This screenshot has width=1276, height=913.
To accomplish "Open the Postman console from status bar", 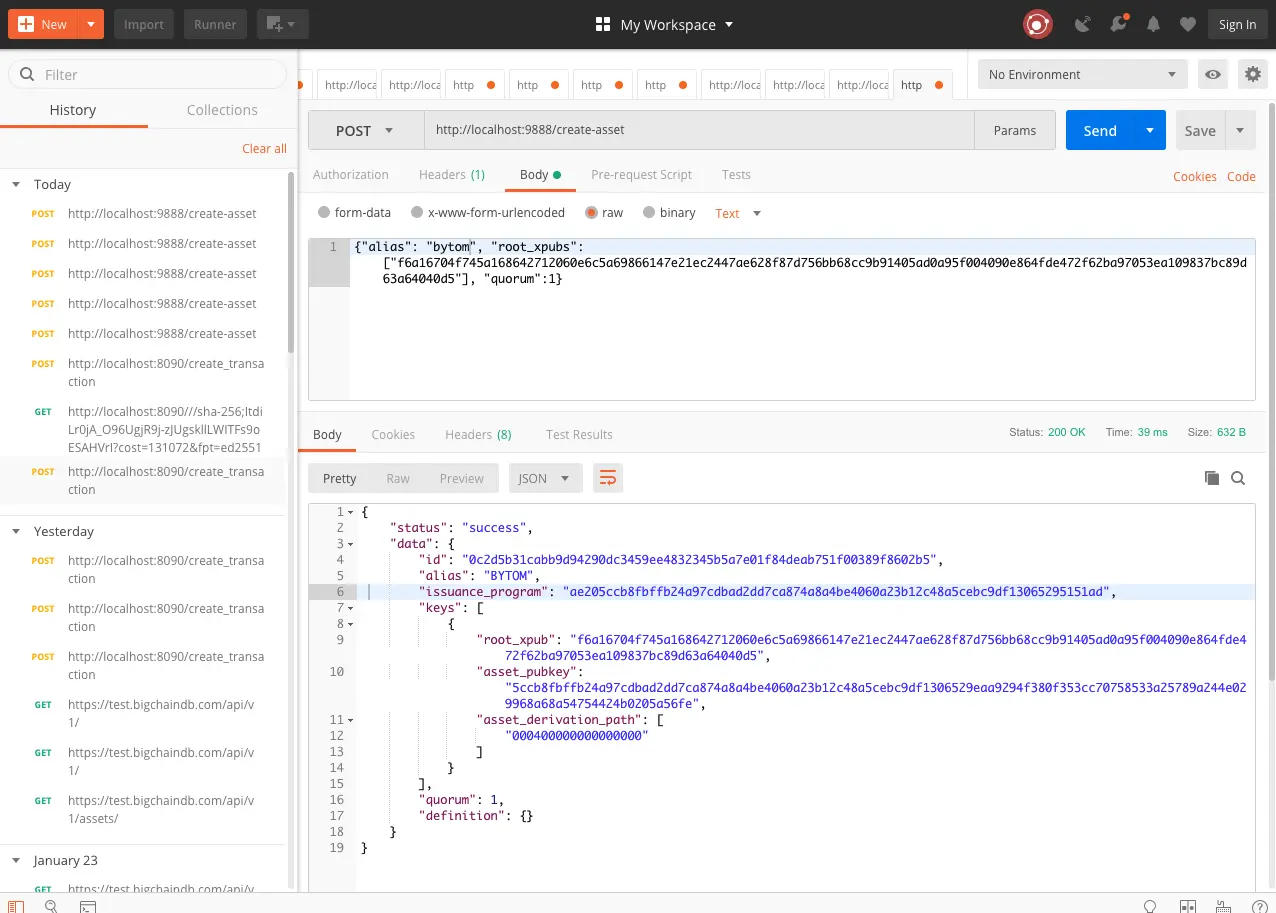I will (88, 906).
